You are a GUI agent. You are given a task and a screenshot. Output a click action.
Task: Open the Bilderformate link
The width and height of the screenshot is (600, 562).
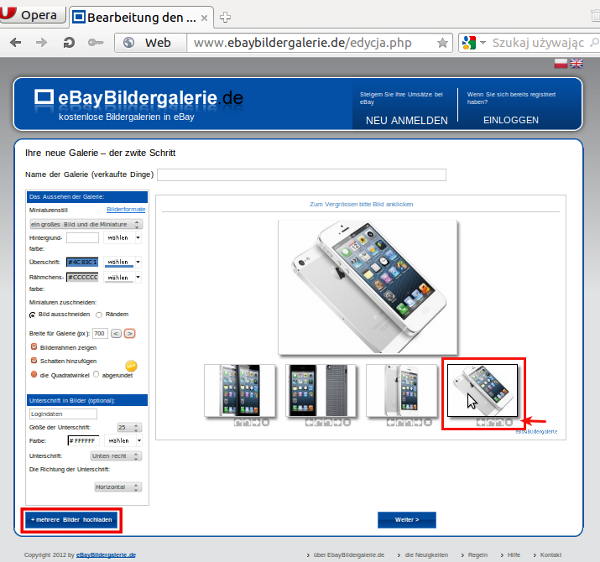click(126, 209)
